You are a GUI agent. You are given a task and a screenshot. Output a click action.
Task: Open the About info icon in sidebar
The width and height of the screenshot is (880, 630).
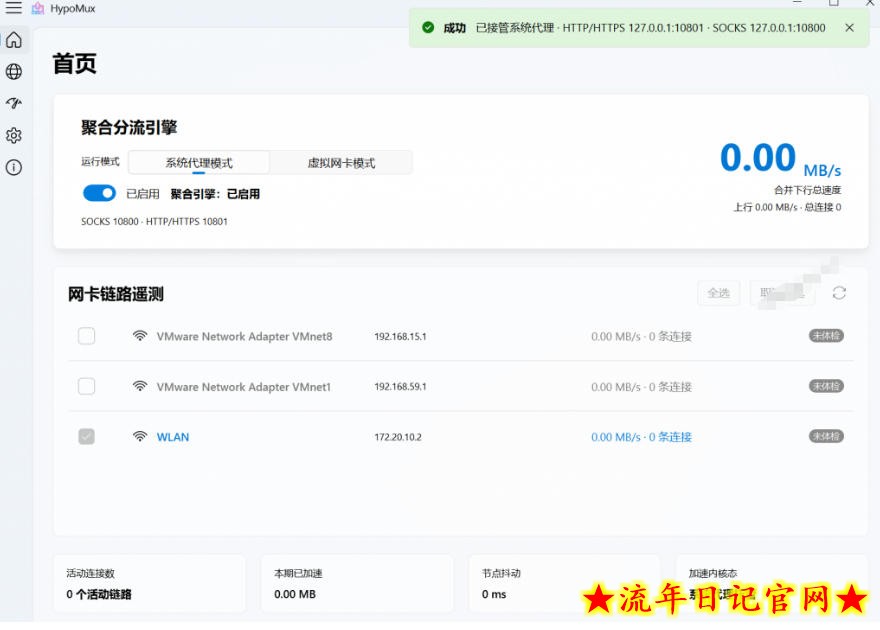click(14, 167)
